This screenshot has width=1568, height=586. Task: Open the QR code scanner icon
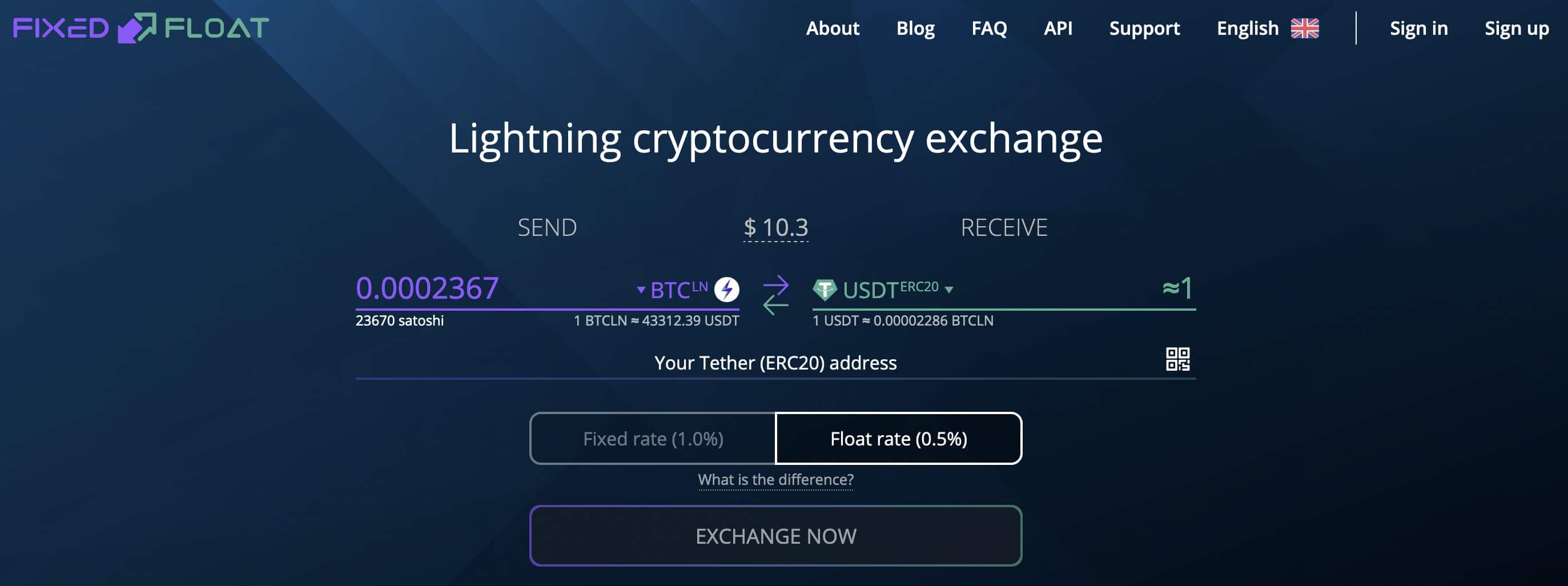click(1177, 359)
